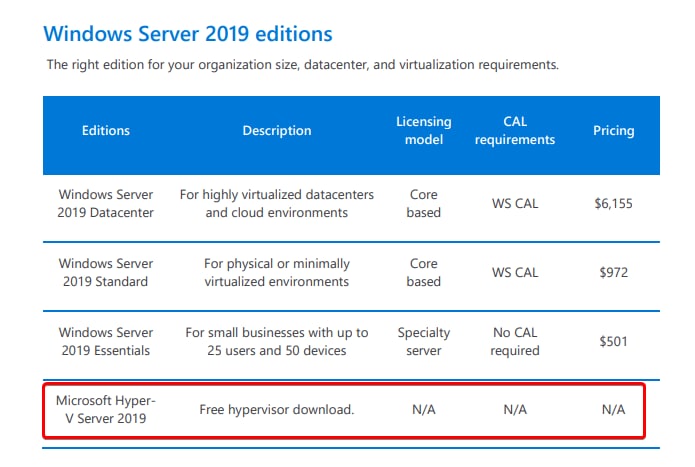Click 'WS CAL' in the Datacenter row
Image resolution: width=695 pixels, height=467 pixels.
pos(515,203)
